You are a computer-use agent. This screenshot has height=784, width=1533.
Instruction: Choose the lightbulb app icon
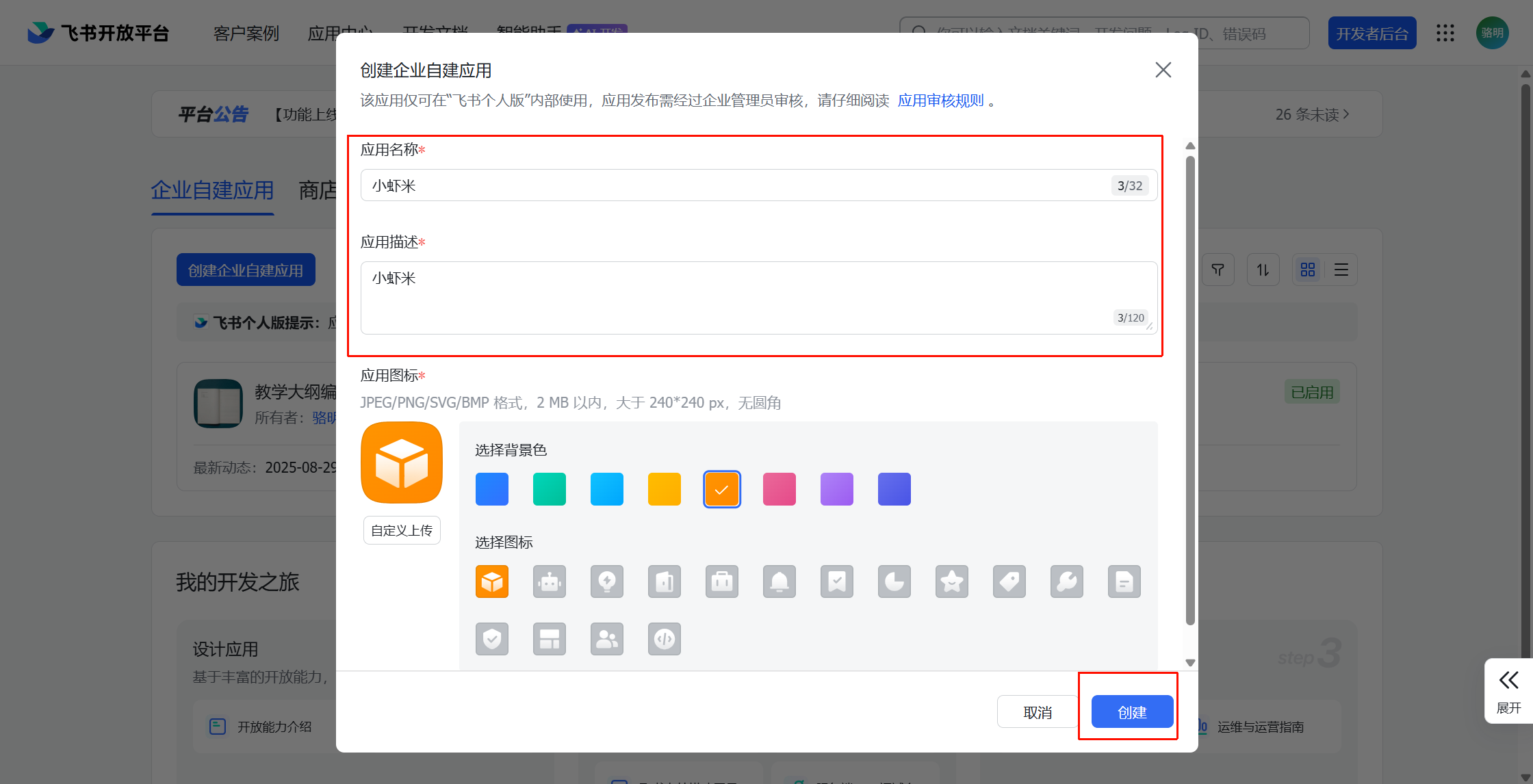(x=607, y=582)
